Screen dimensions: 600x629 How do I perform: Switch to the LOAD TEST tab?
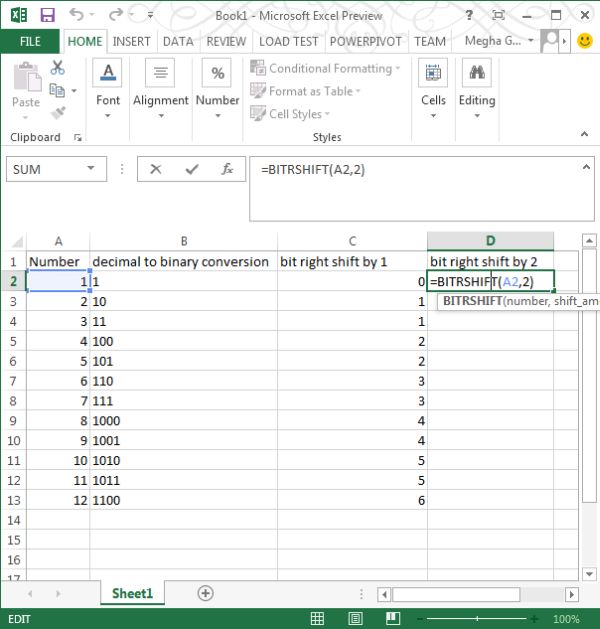[288, 41]
